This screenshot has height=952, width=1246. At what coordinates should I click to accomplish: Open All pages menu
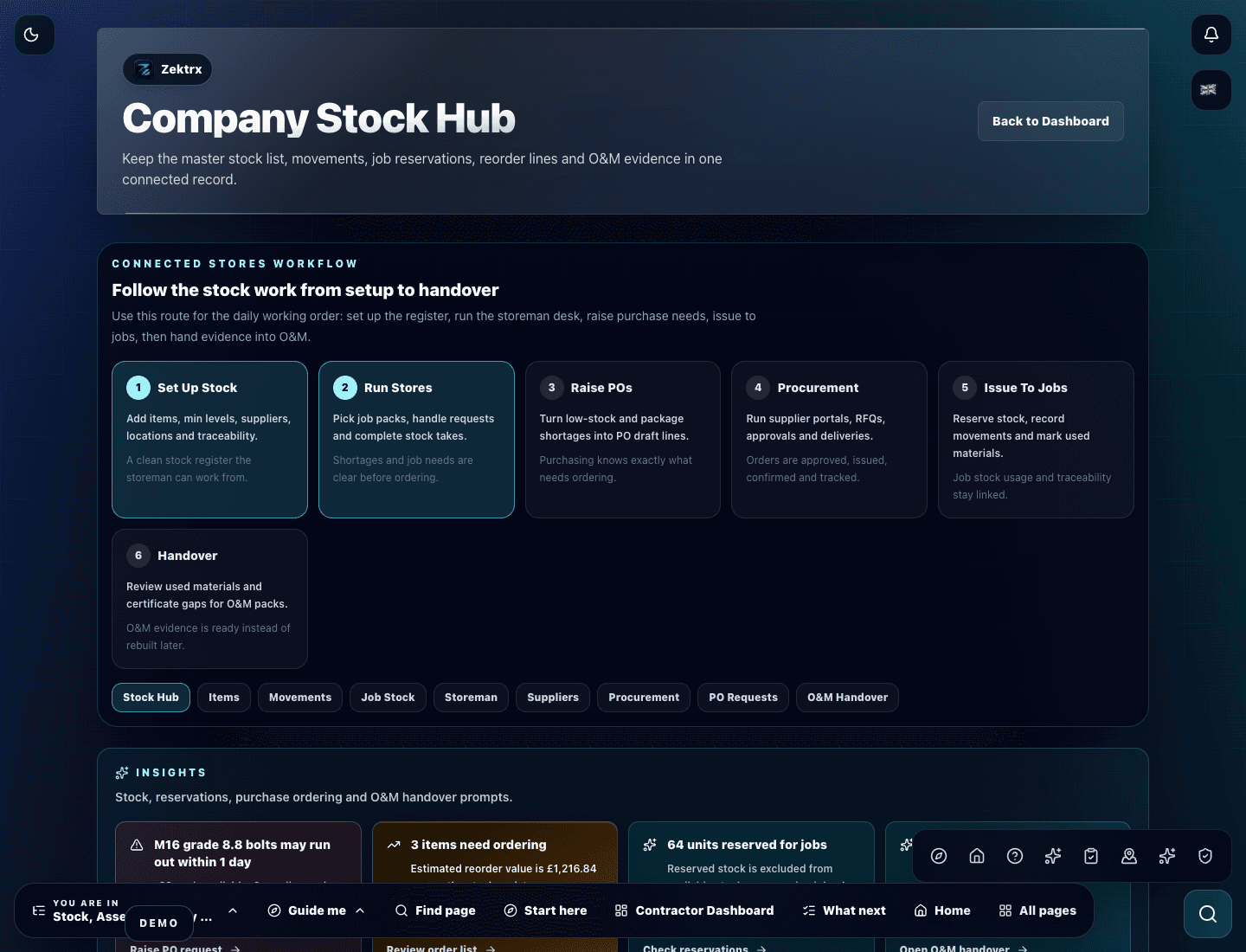(x=1037, y=910)
